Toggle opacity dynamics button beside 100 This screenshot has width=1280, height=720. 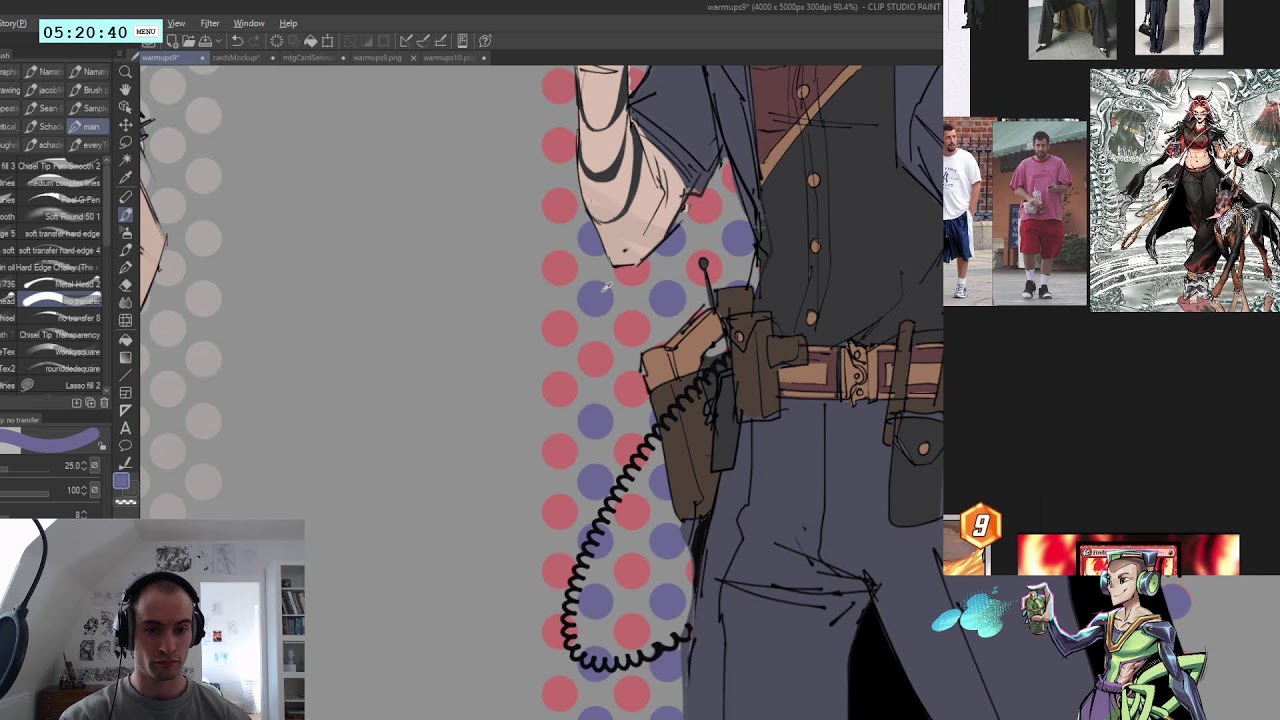(95, 490)
